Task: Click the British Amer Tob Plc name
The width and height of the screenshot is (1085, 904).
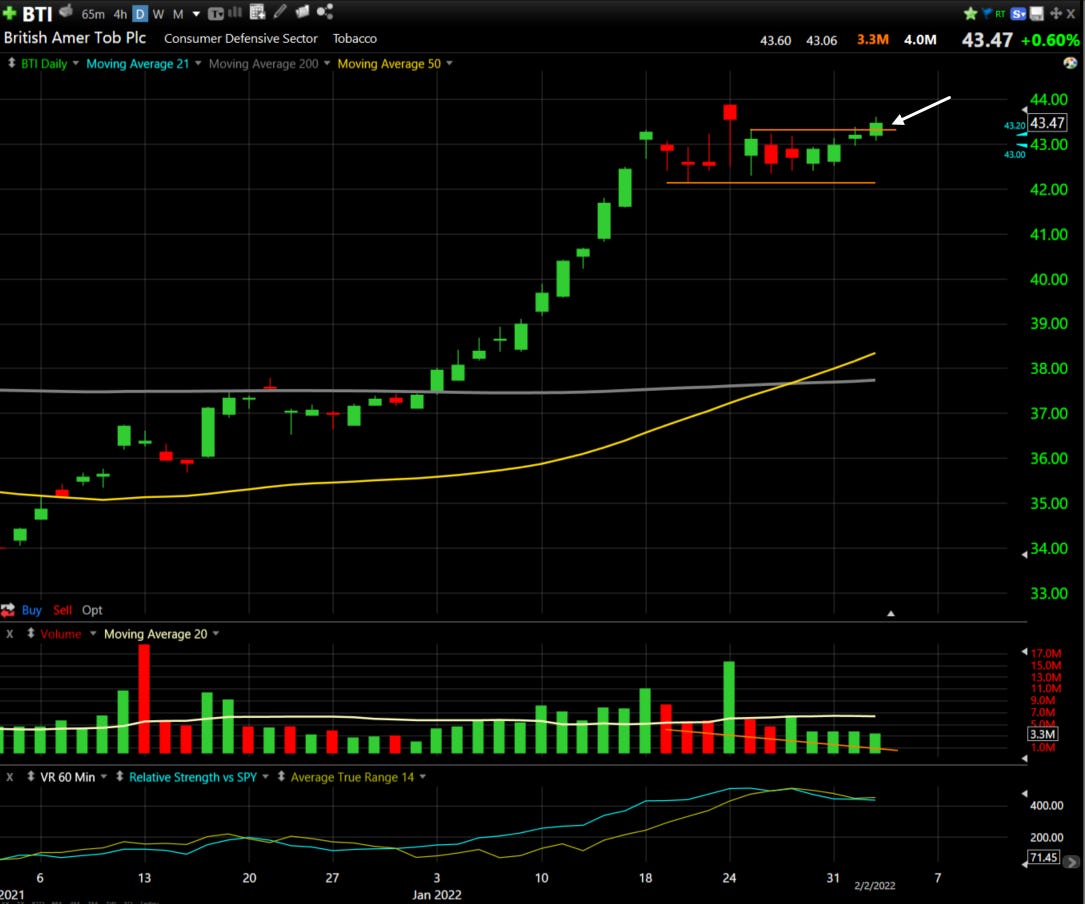Action: point(75,38)
